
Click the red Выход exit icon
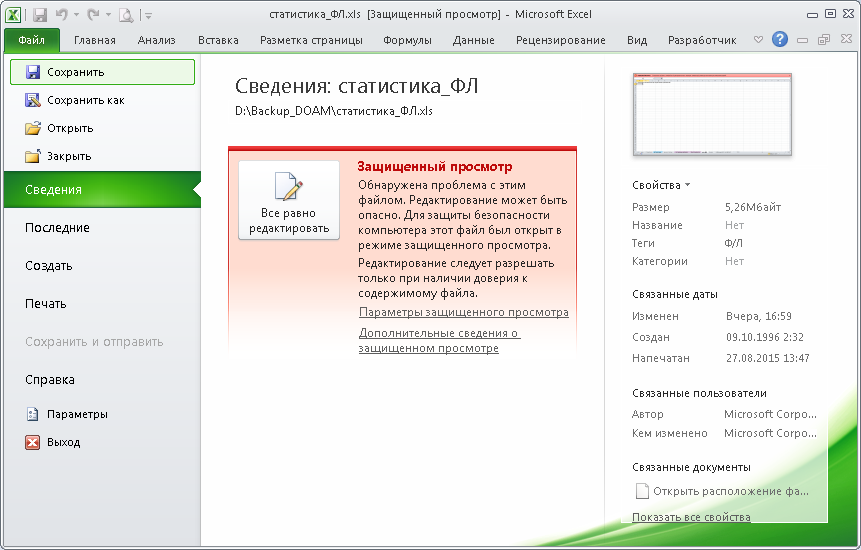tap(33, 442)
